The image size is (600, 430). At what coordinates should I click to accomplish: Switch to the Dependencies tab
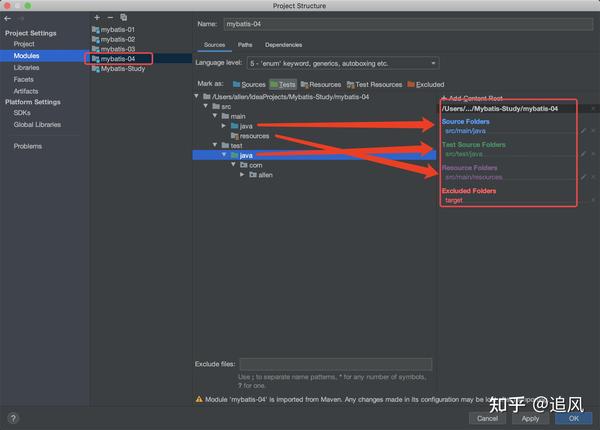[x=284, y=45]
